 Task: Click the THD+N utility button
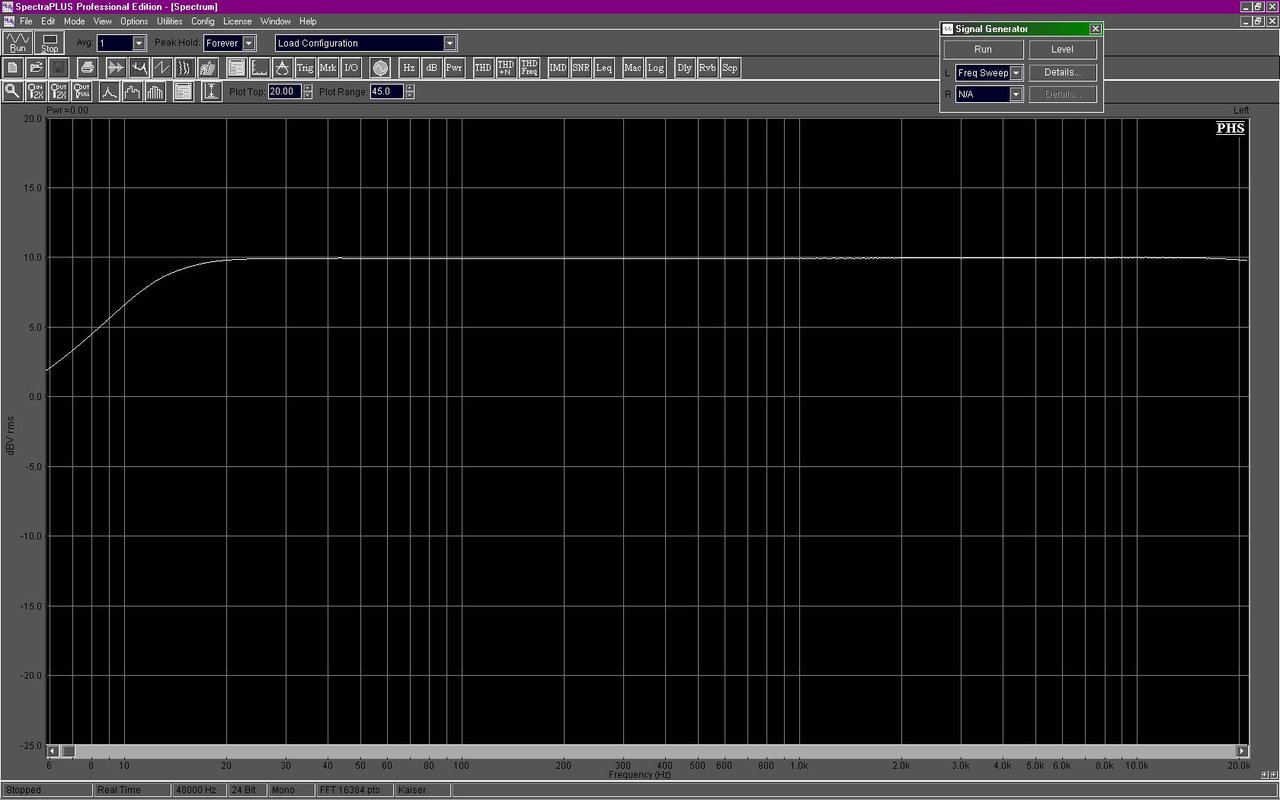[x=506, y=68]
